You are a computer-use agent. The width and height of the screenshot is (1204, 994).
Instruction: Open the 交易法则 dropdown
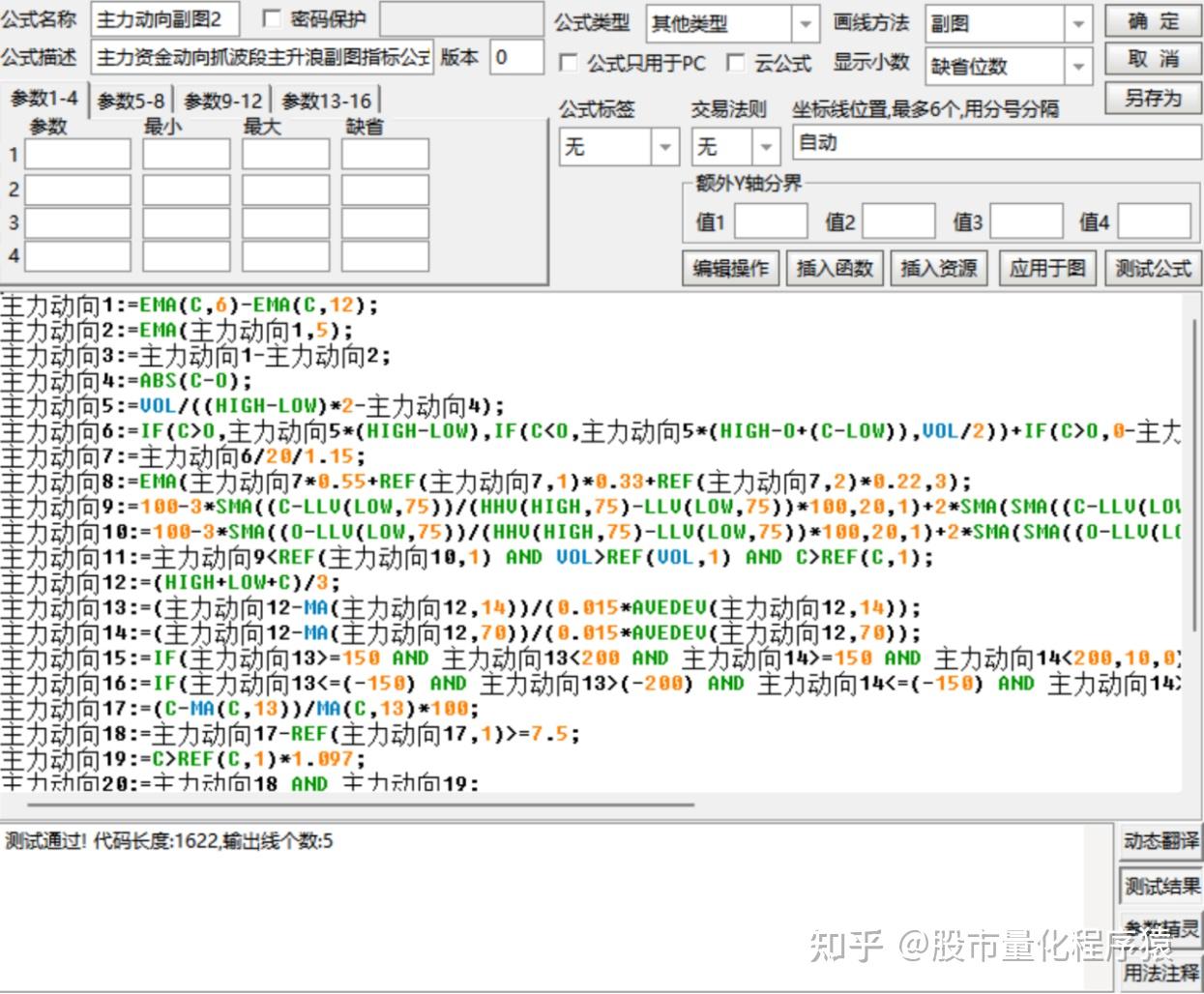pos(736,147)
